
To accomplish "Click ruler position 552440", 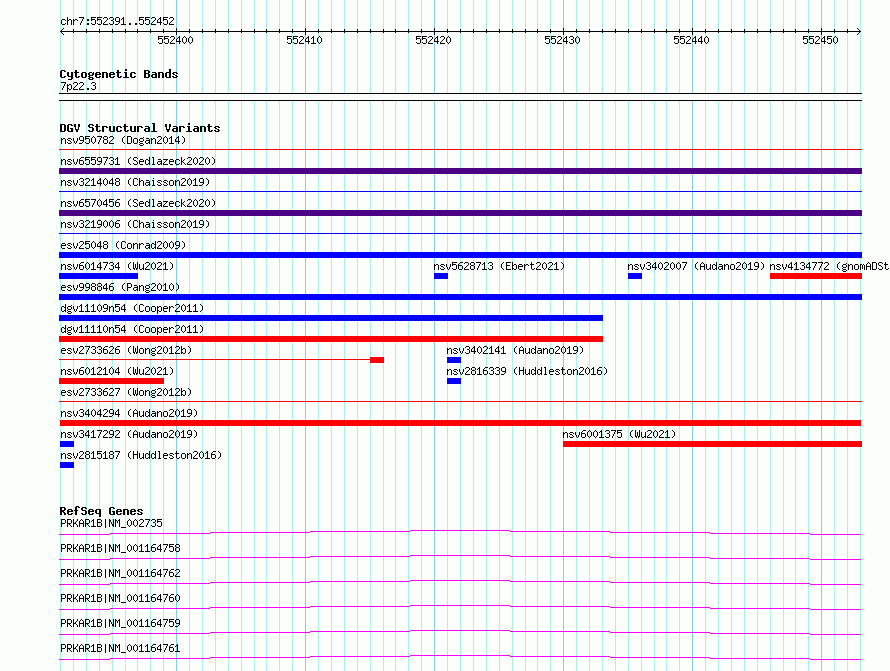I will 691,40.
